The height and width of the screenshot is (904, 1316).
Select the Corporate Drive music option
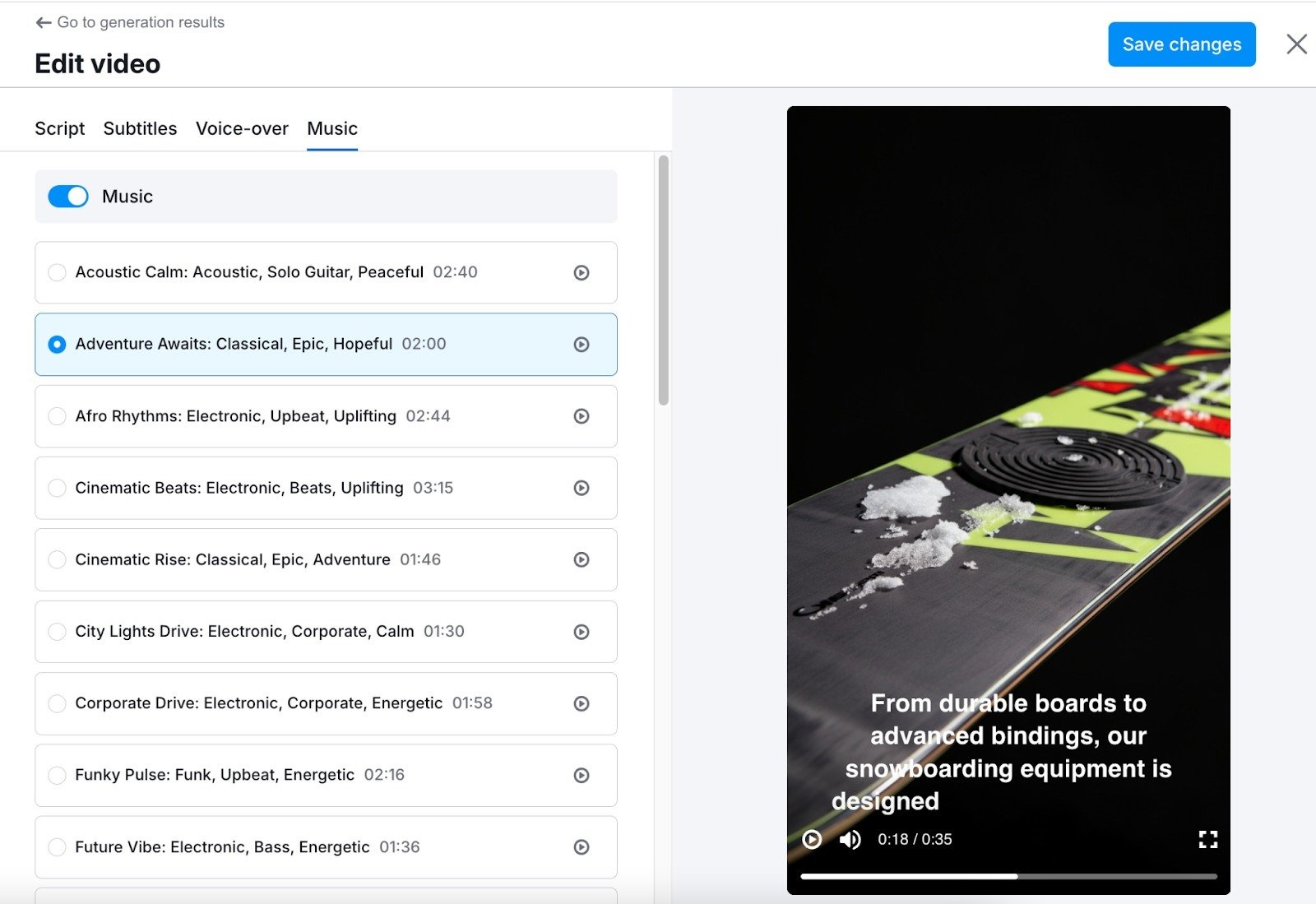[x=57, y=703]
